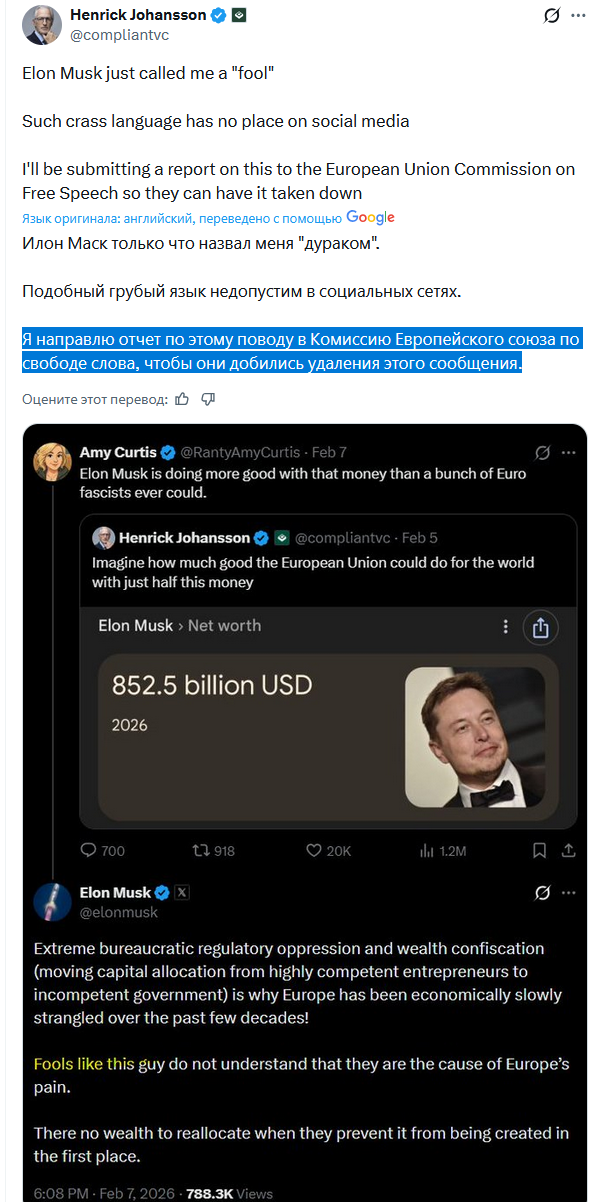Share Amy Curtis's post via the share icon
Viewport: 602px width, 1202px height.
[568, 850]
